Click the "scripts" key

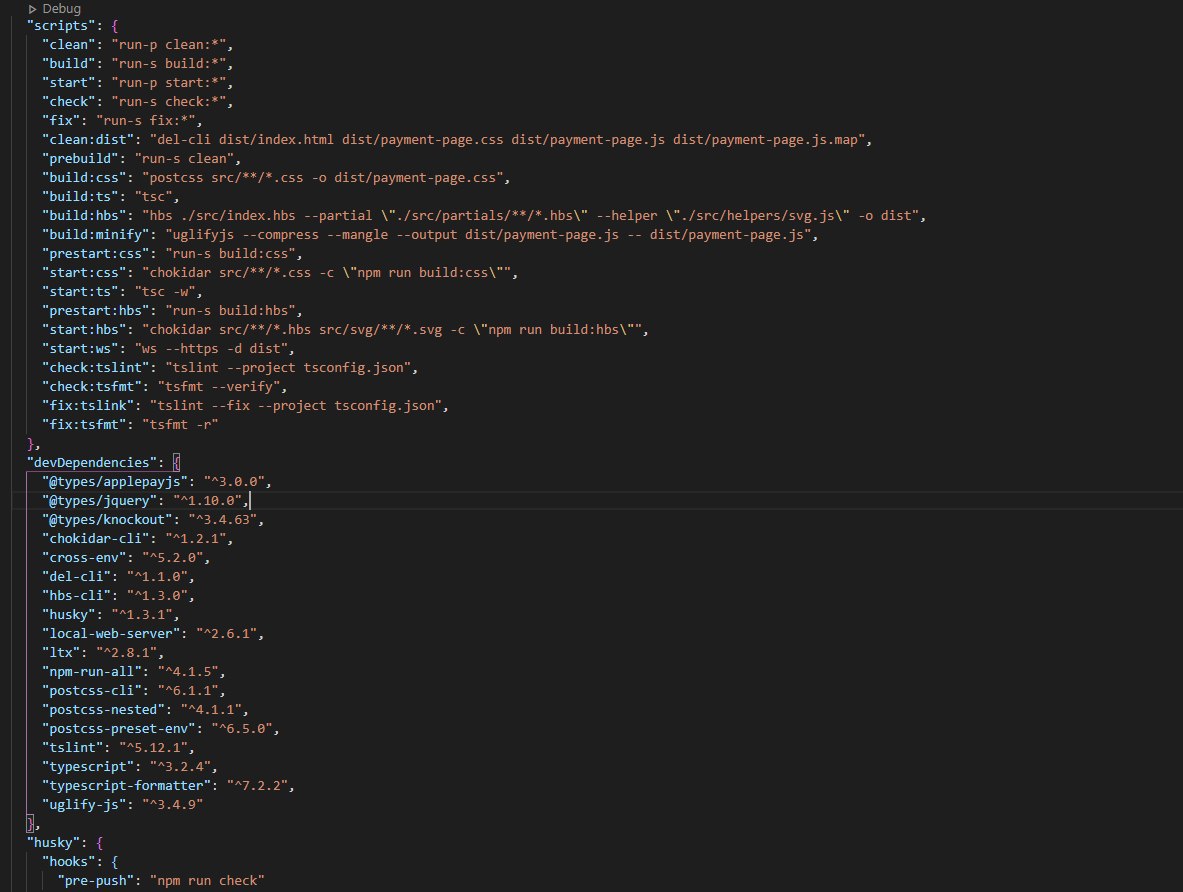[x=61, y=26]
